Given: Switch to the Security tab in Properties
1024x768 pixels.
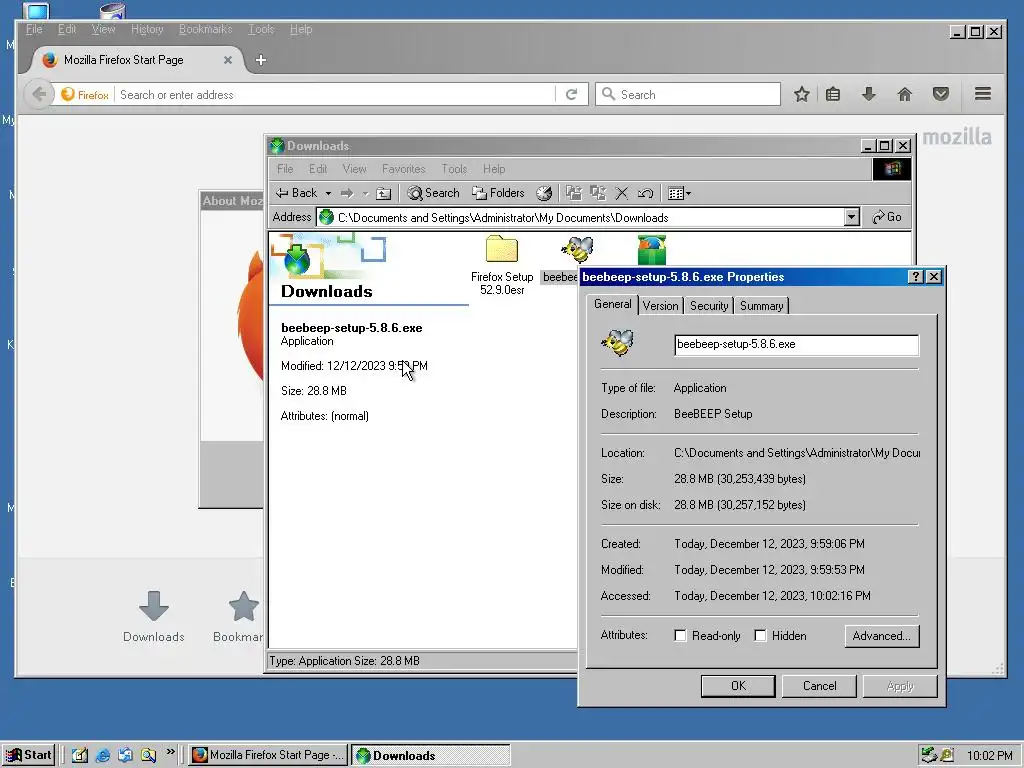Looking at the screenshot, I should [x=709, y=306].
